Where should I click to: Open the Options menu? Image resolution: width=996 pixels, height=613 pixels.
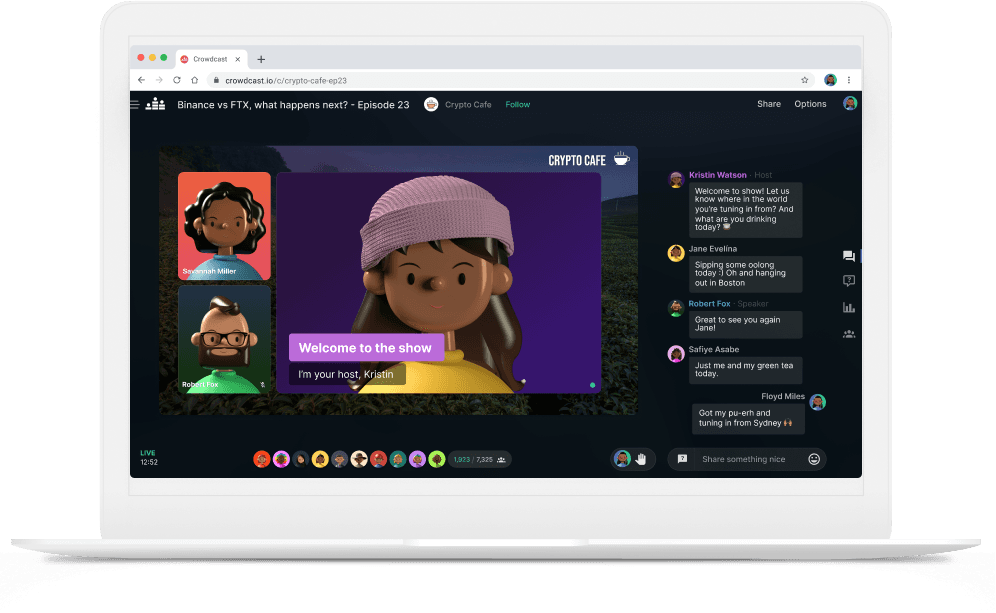[810, 104]
